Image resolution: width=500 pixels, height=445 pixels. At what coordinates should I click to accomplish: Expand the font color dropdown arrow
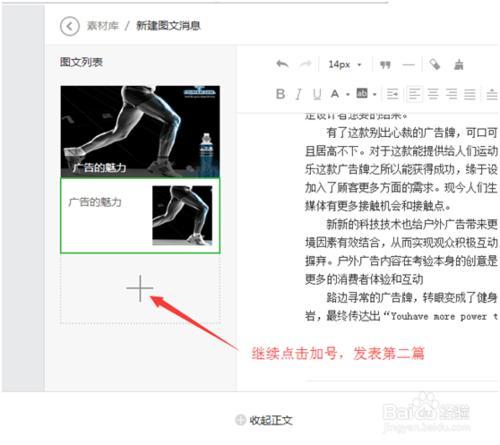coord(348,95)
